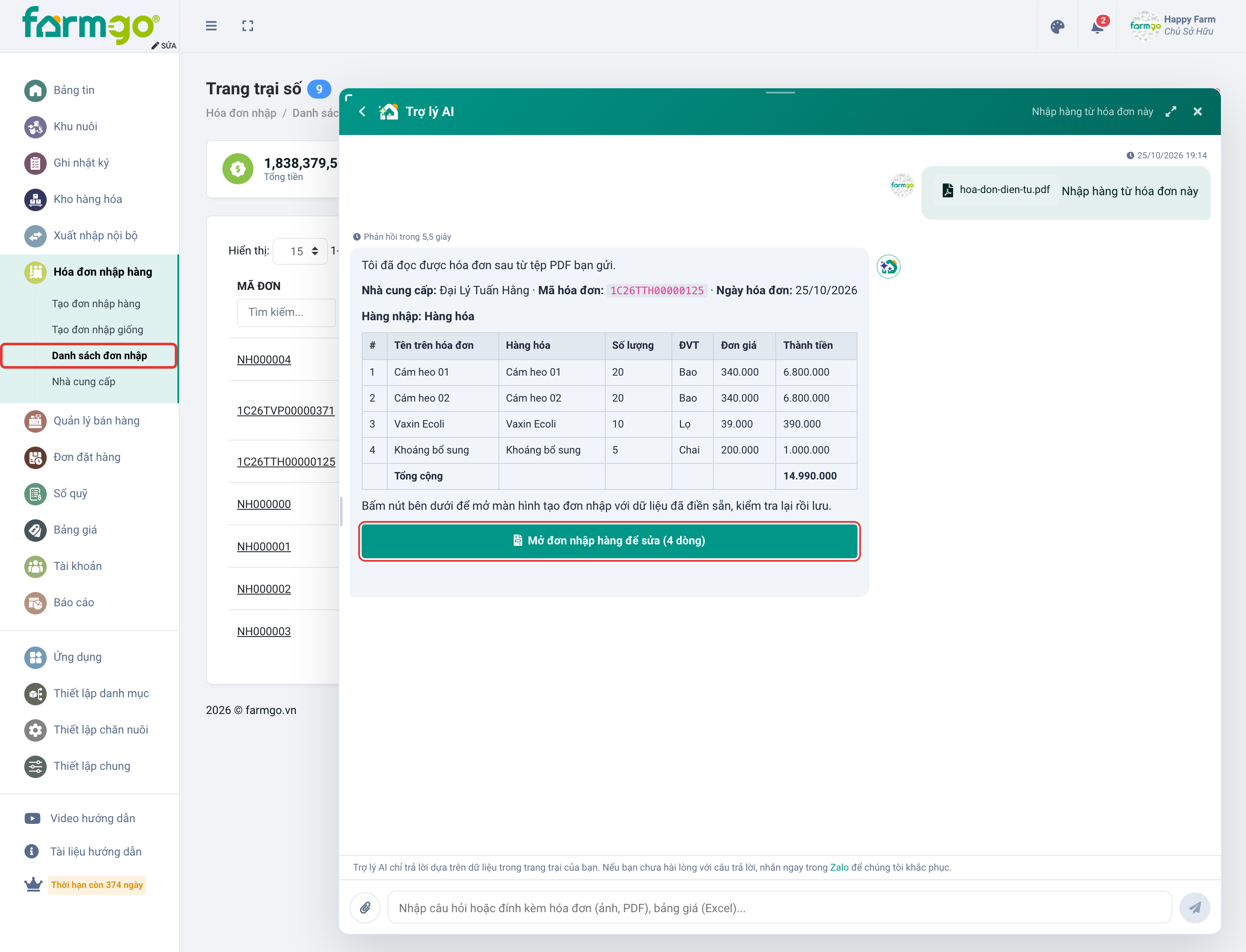The width and height of the screenshot is (1246, 952).
Task: Open order link 1C26TTH00000125 in list
Action: [x=286, y=462]
